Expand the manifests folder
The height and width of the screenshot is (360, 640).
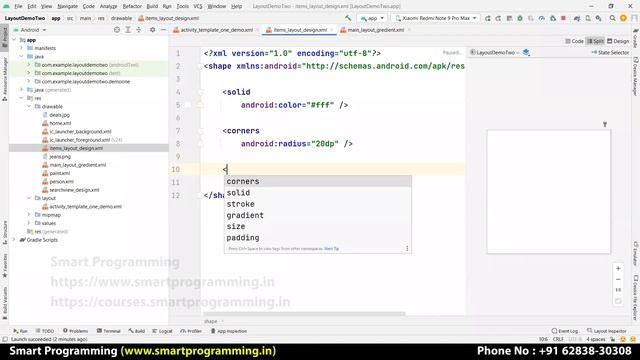(22, 48)
